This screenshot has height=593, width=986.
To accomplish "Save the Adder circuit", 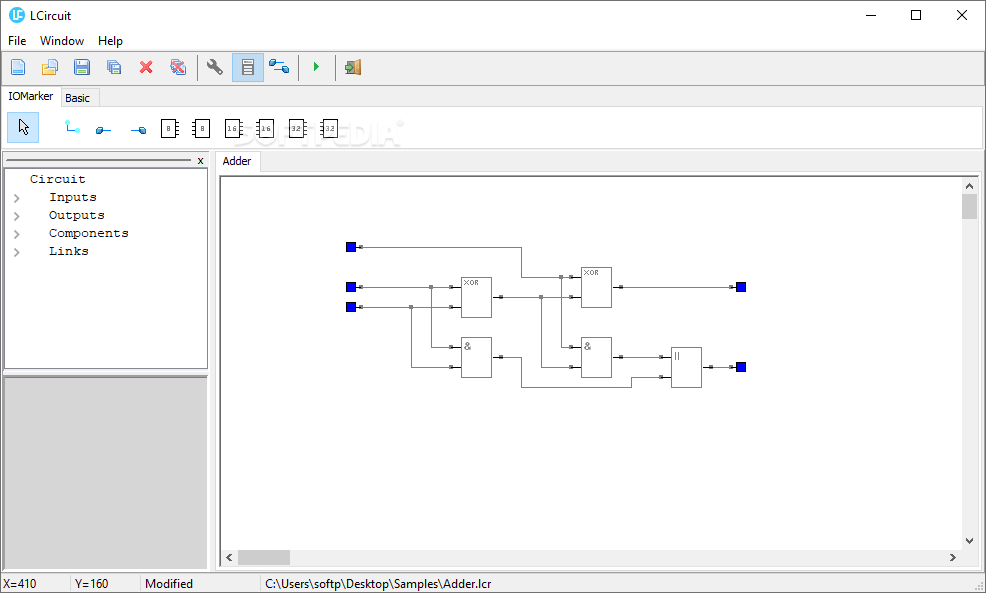I will click(x=81, y=66).
